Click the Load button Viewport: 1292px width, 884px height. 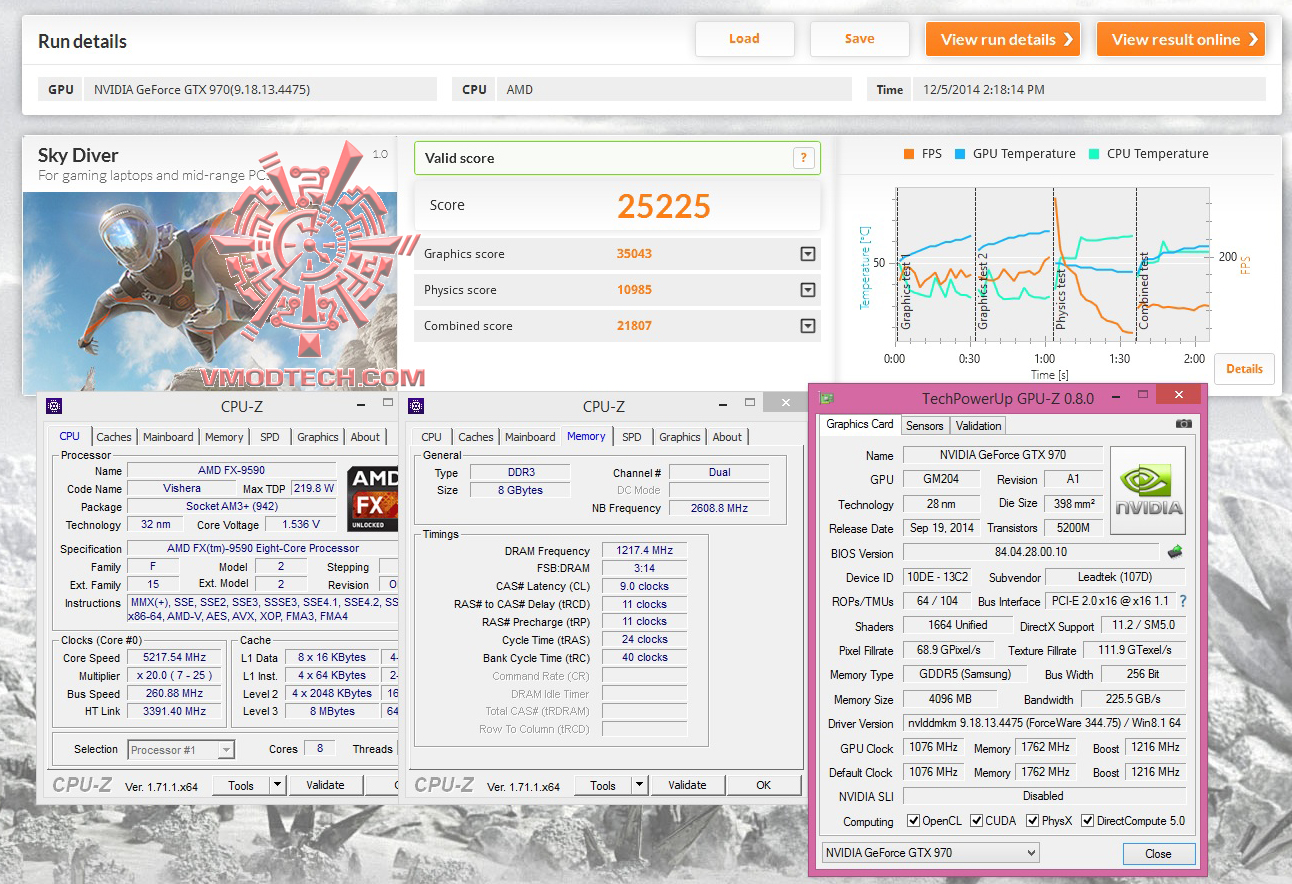point(744,39)
